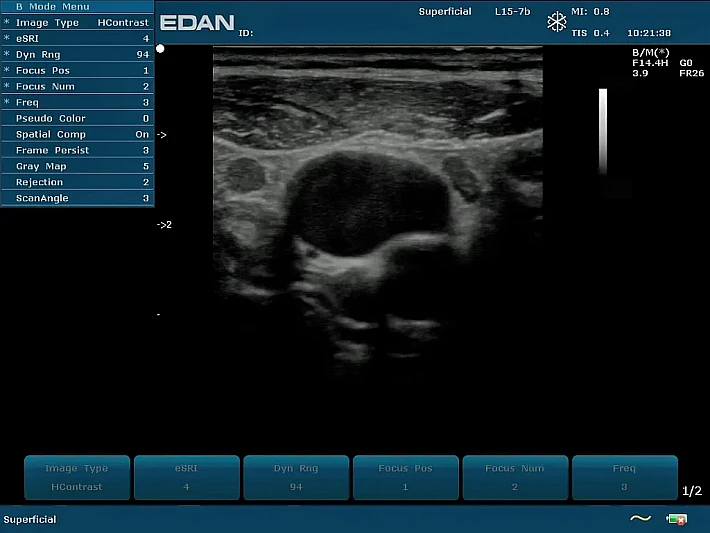Click the first focus arrow marker
The height and width of the screenshot is (533, 710).
coord(162,134)
